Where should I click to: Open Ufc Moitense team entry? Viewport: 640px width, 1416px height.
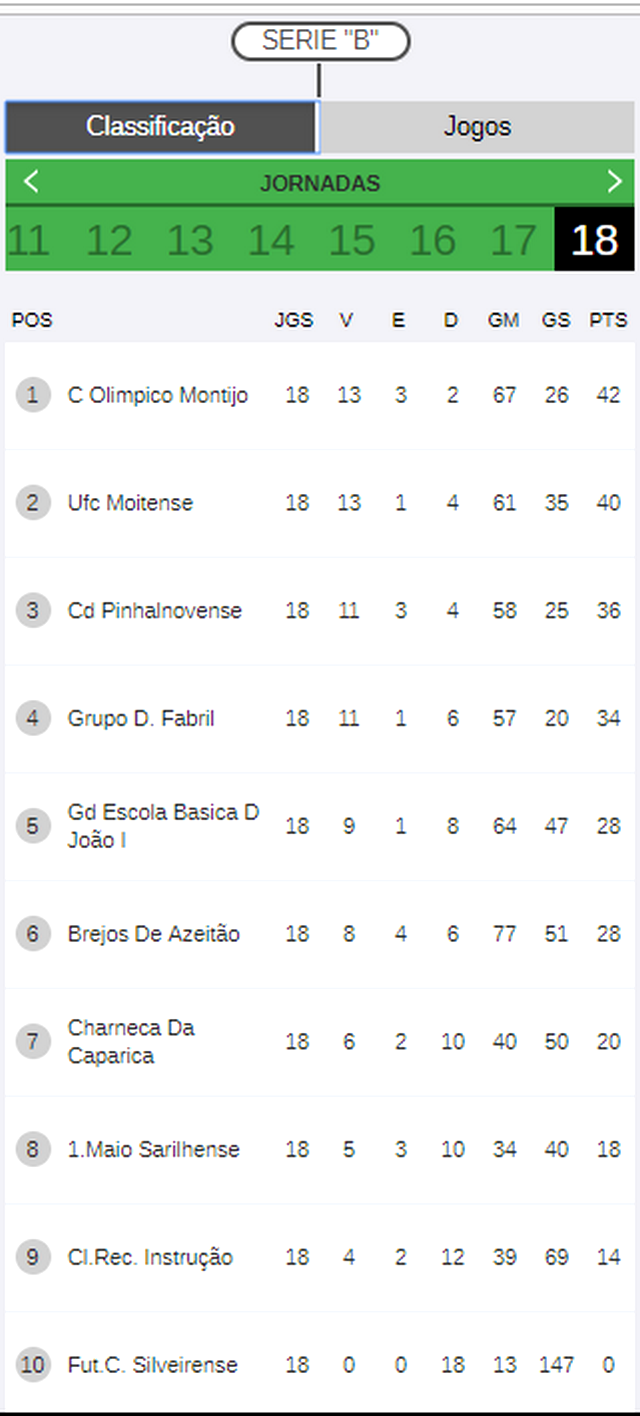[x=320, y=503]
